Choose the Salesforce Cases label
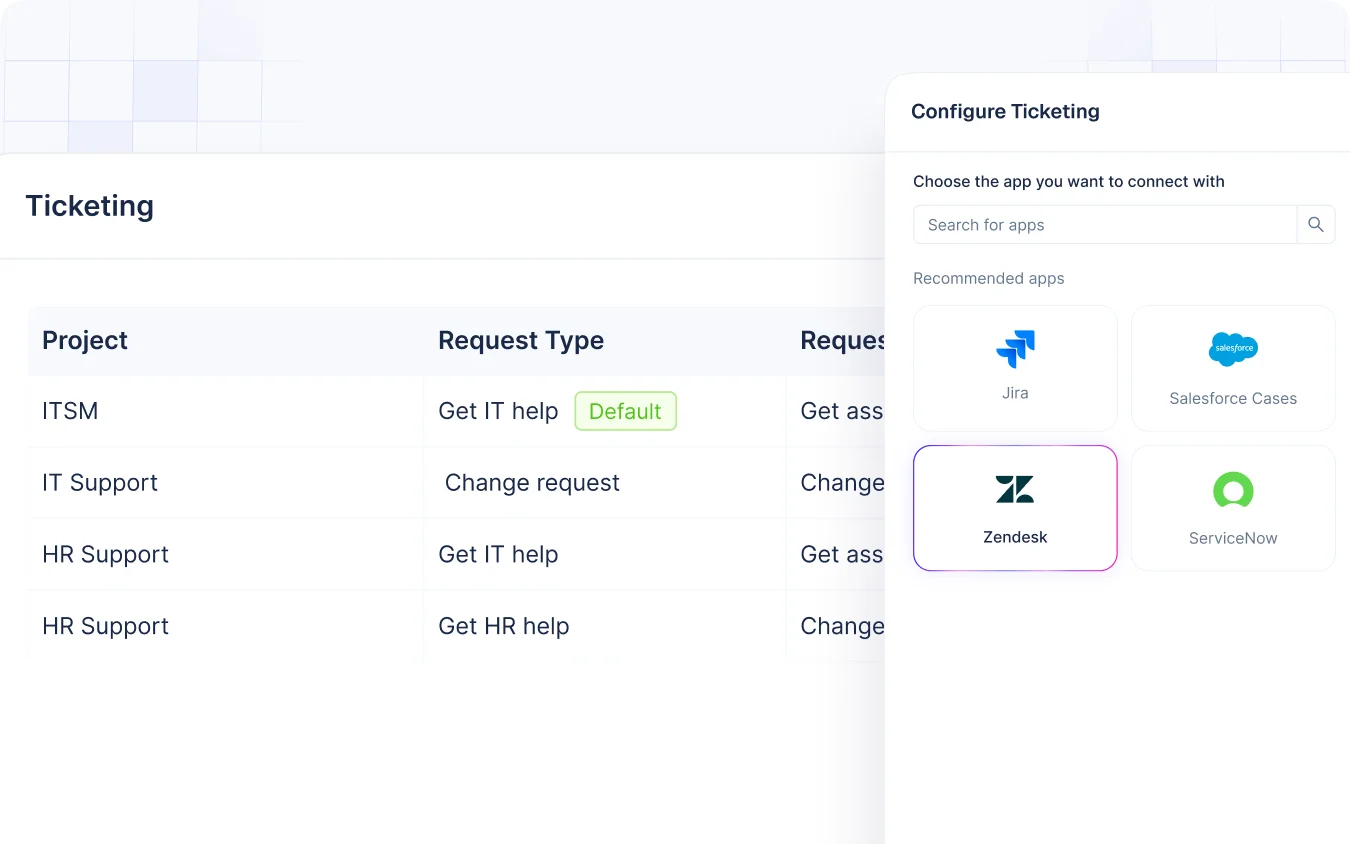The width and height of the screenshot is (1350, 844). pyautogui.click(x=1233, y=398)
